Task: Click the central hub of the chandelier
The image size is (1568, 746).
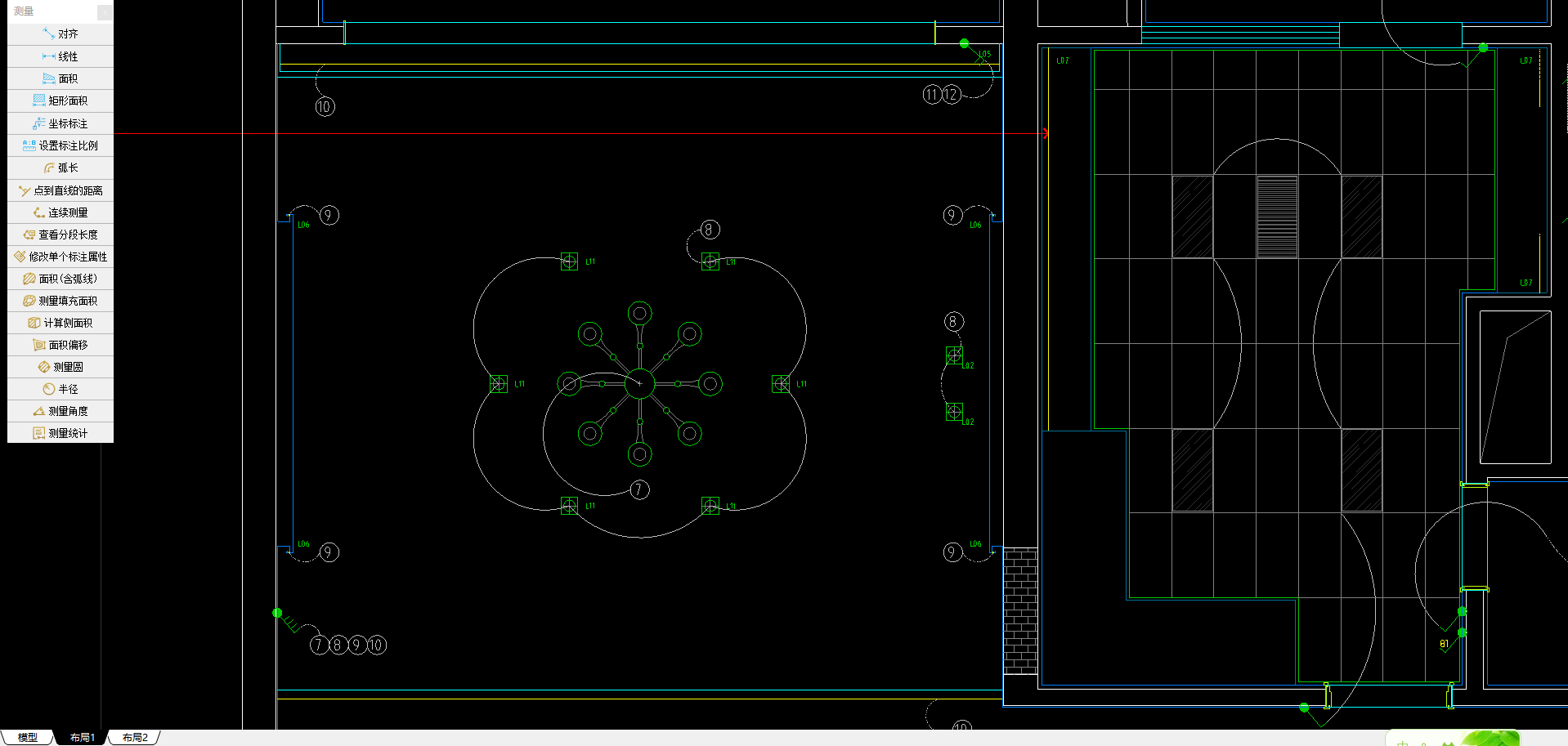Action: [639, 383]
